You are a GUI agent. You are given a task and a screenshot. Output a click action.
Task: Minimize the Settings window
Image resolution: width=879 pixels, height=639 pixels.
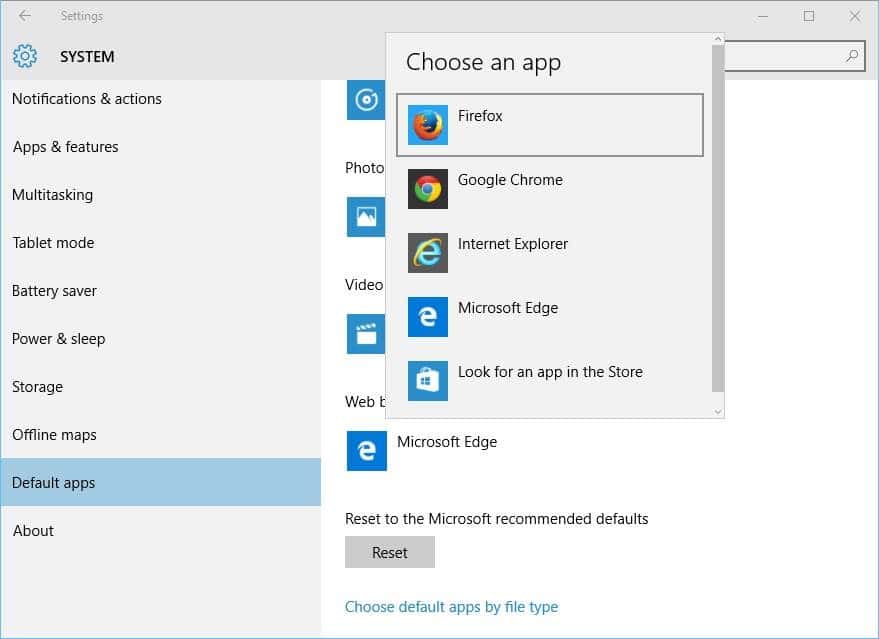(762, 16)
